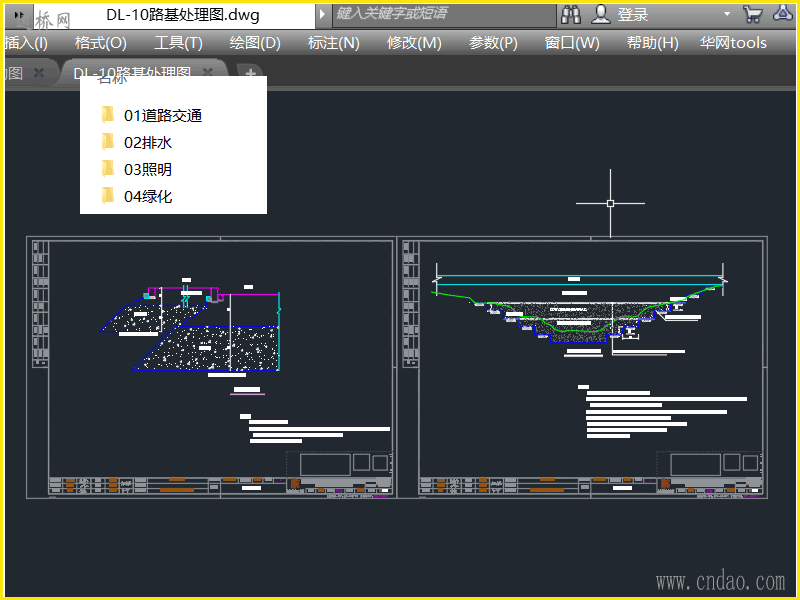The height and width of the screenshot is (600, 800).
Task: Open the 工具(T) menu
Action: [x=179, y=43]
